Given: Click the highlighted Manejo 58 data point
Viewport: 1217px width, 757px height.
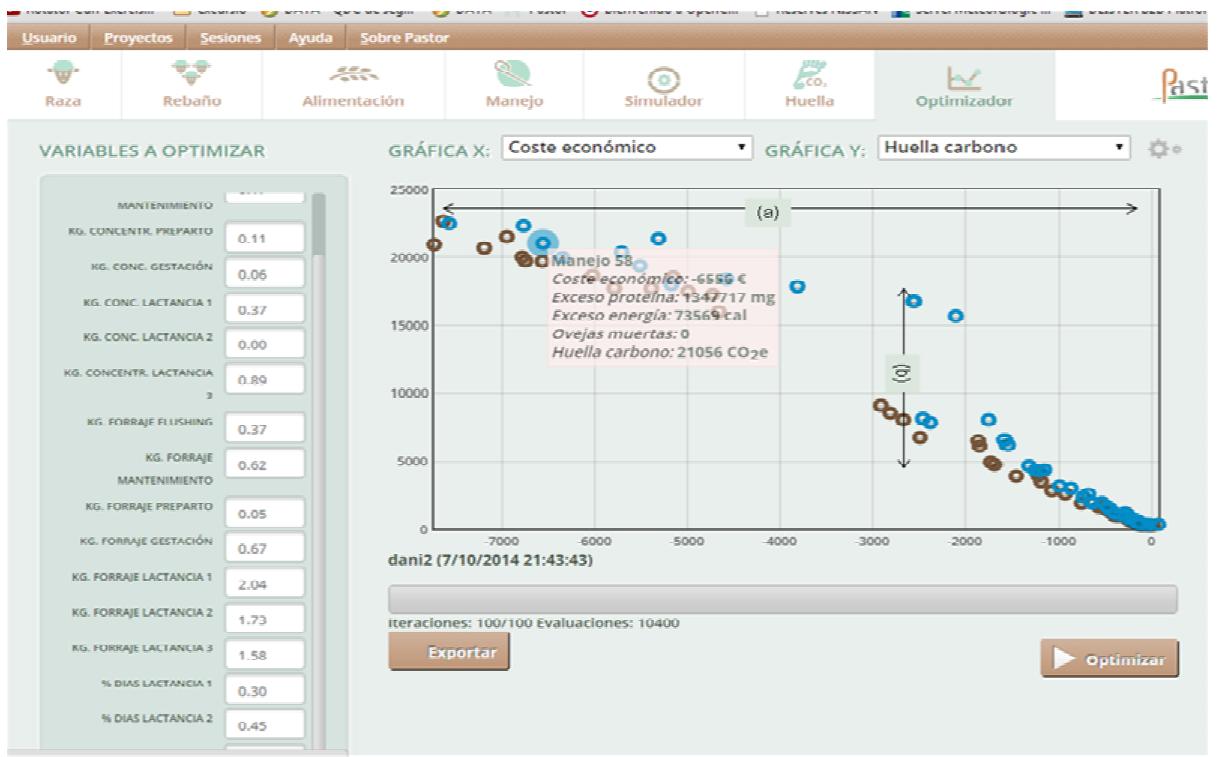Looking at the screenshot, I should point(543,243).
